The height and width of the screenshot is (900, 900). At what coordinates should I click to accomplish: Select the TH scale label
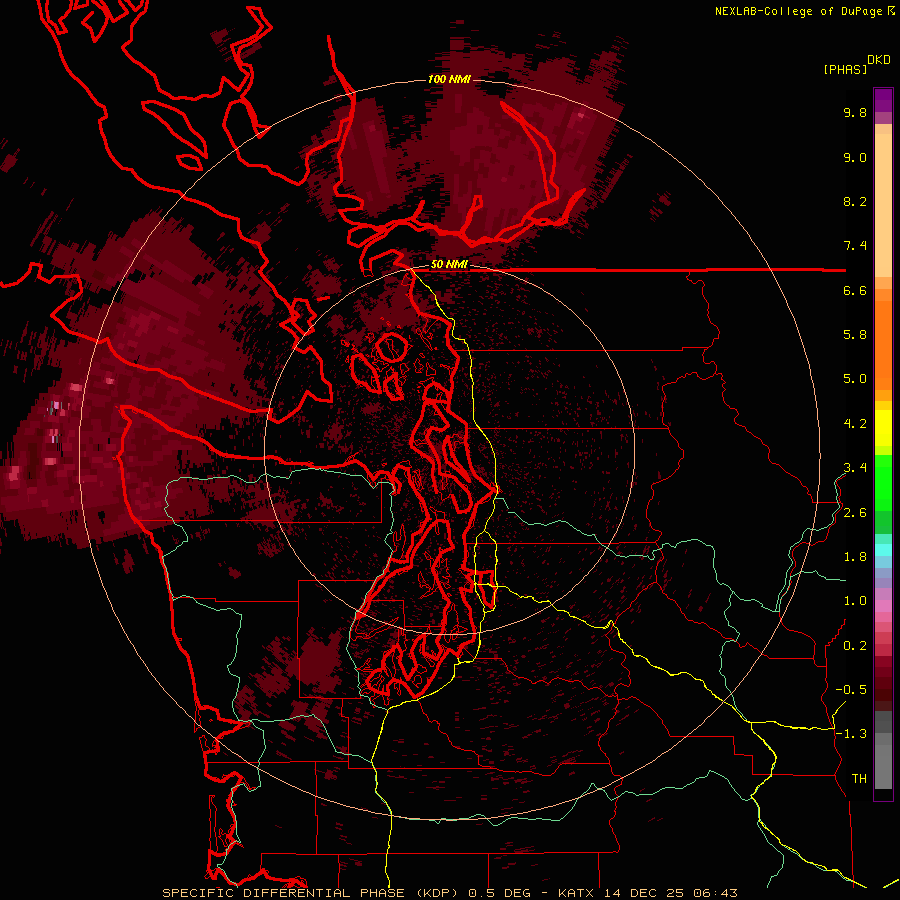(x=859, y=779)
